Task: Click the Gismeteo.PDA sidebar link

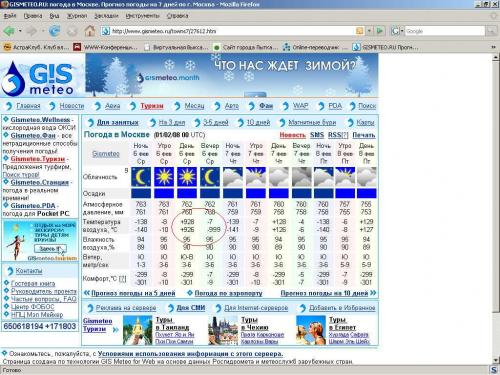Action: pyautogui.click(x=33, y=206)
